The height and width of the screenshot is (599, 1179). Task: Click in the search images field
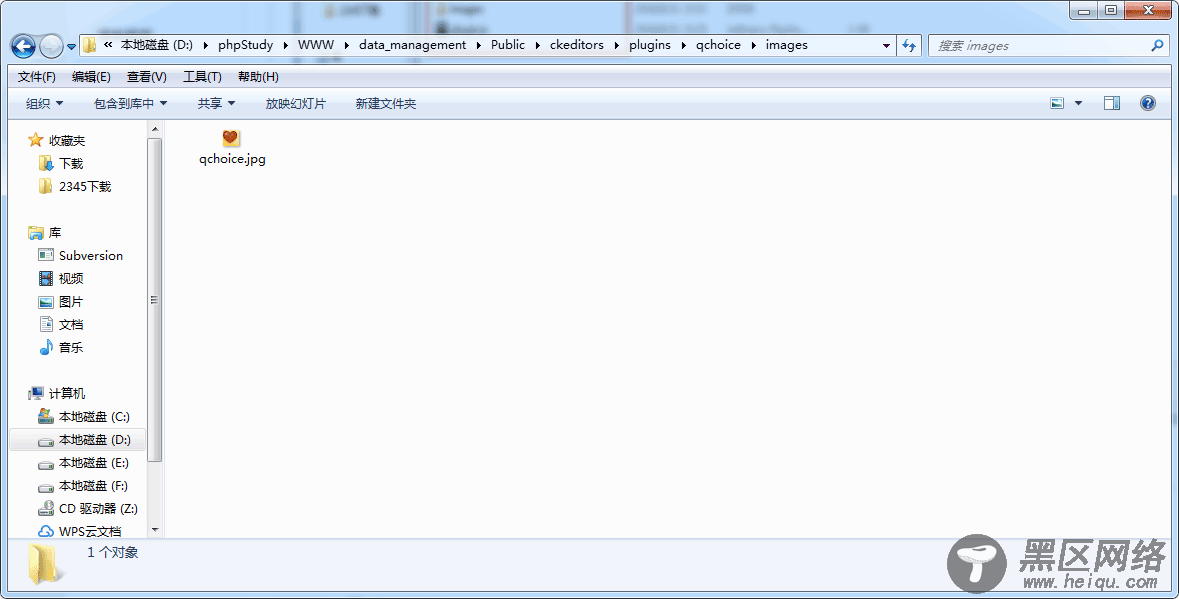click(1040, 46)
